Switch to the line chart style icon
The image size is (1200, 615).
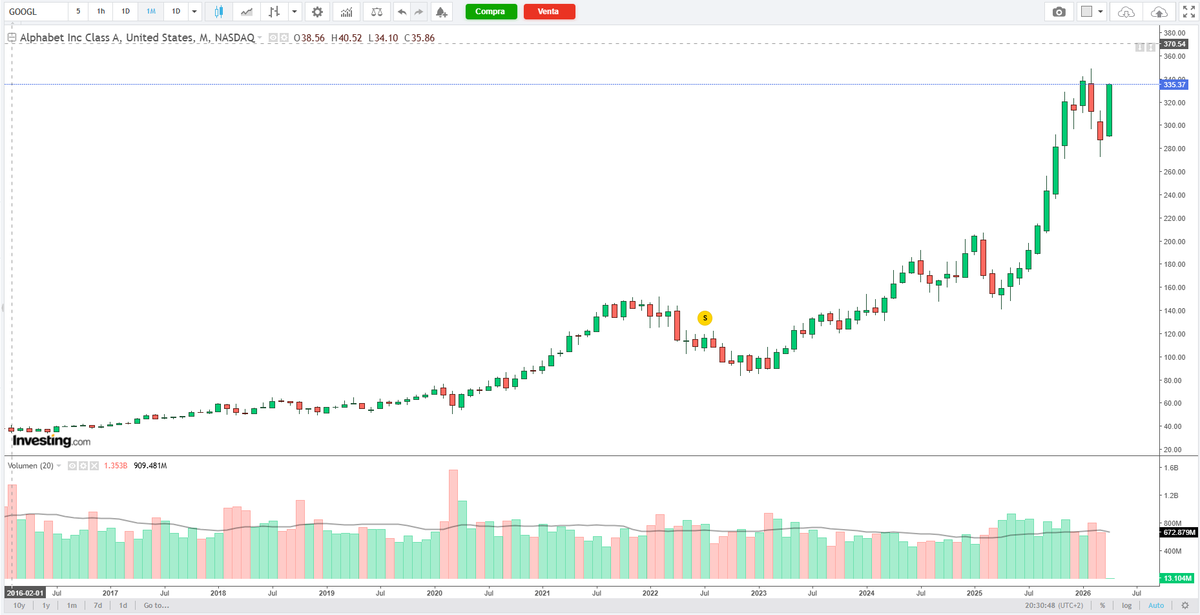246,12
